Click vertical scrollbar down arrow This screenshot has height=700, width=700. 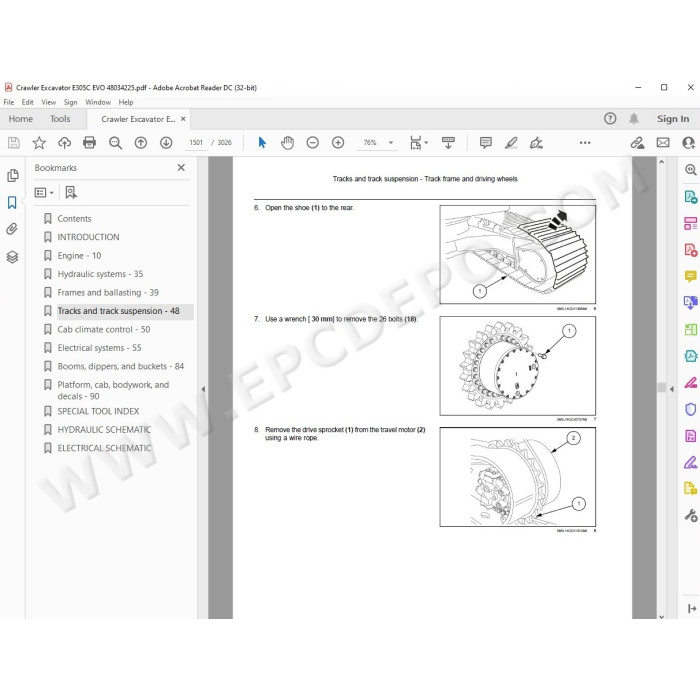(662, 617)
